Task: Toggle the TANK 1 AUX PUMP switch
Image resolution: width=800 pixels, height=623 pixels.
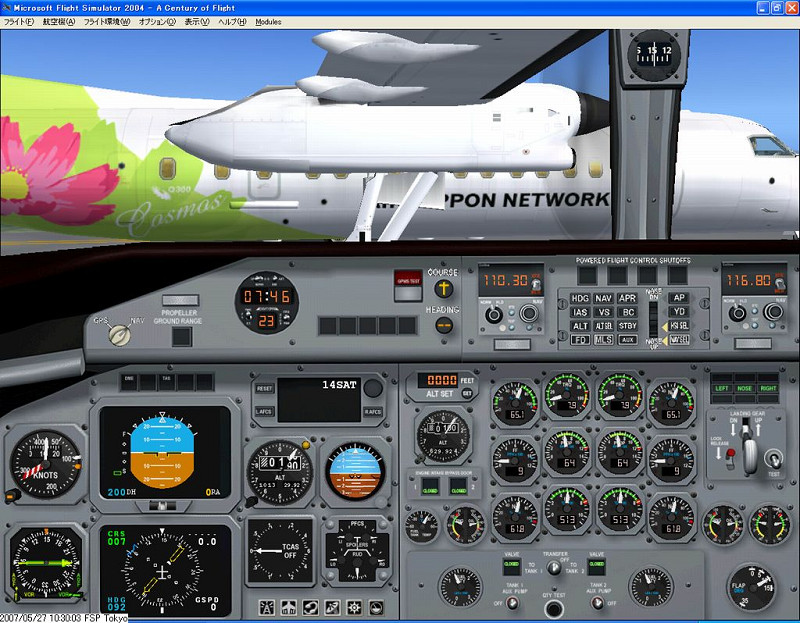Action: tap(512, 603)
